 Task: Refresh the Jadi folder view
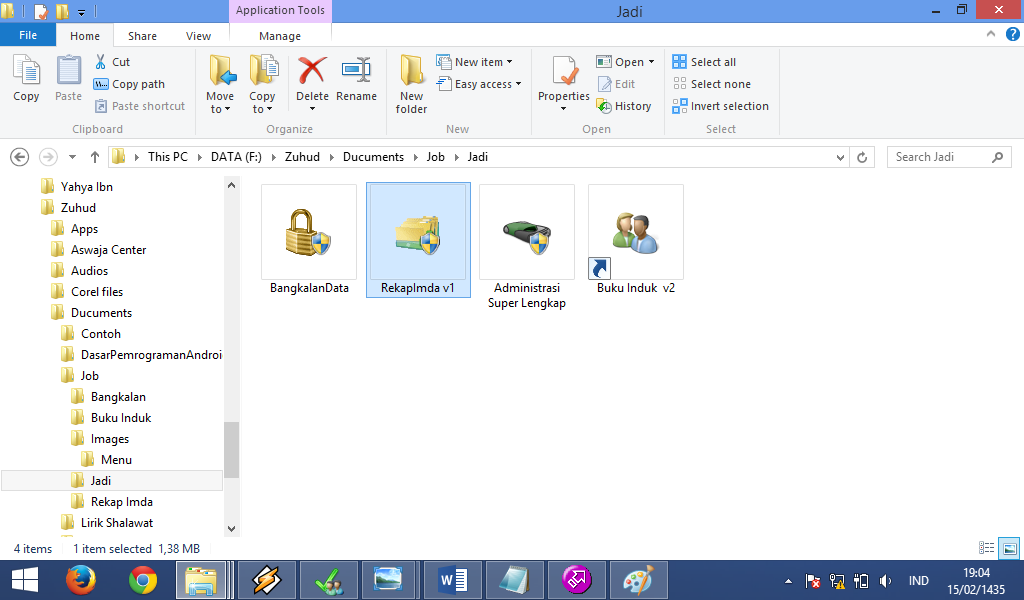point(862,157)
